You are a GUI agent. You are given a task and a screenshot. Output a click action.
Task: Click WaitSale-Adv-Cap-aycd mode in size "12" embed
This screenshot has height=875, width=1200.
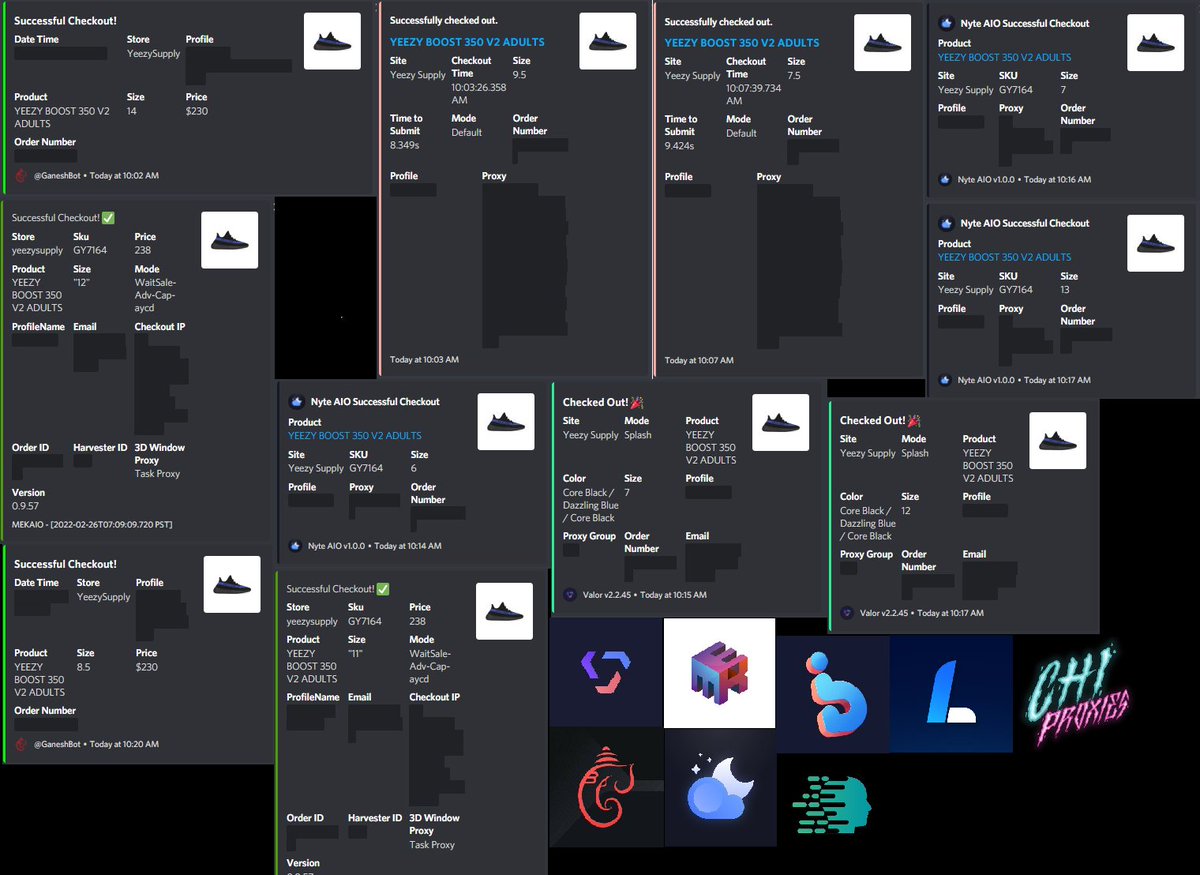(157, 295)
